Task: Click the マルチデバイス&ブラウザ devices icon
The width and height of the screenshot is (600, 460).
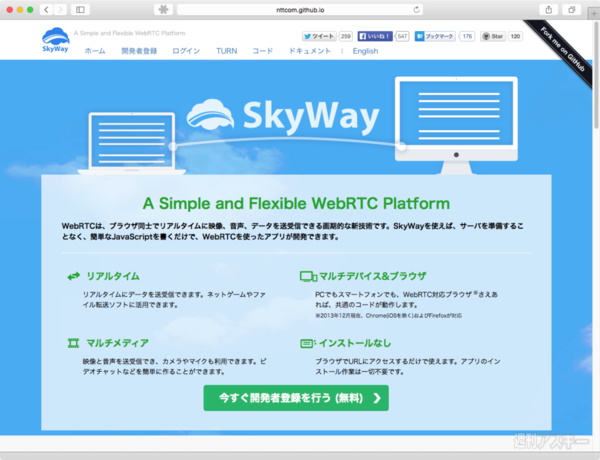Action: (308, 276)
